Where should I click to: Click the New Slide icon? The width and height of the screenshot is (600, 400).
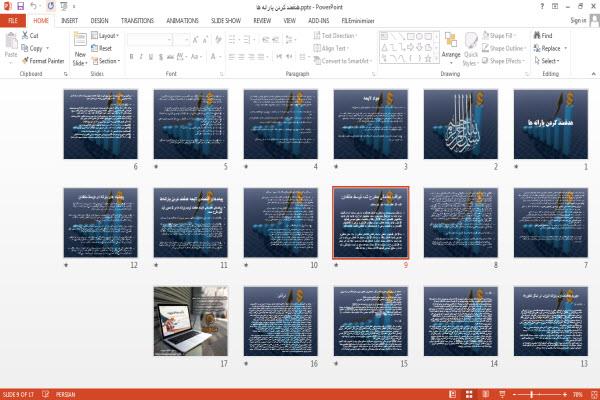coord(80,40)
